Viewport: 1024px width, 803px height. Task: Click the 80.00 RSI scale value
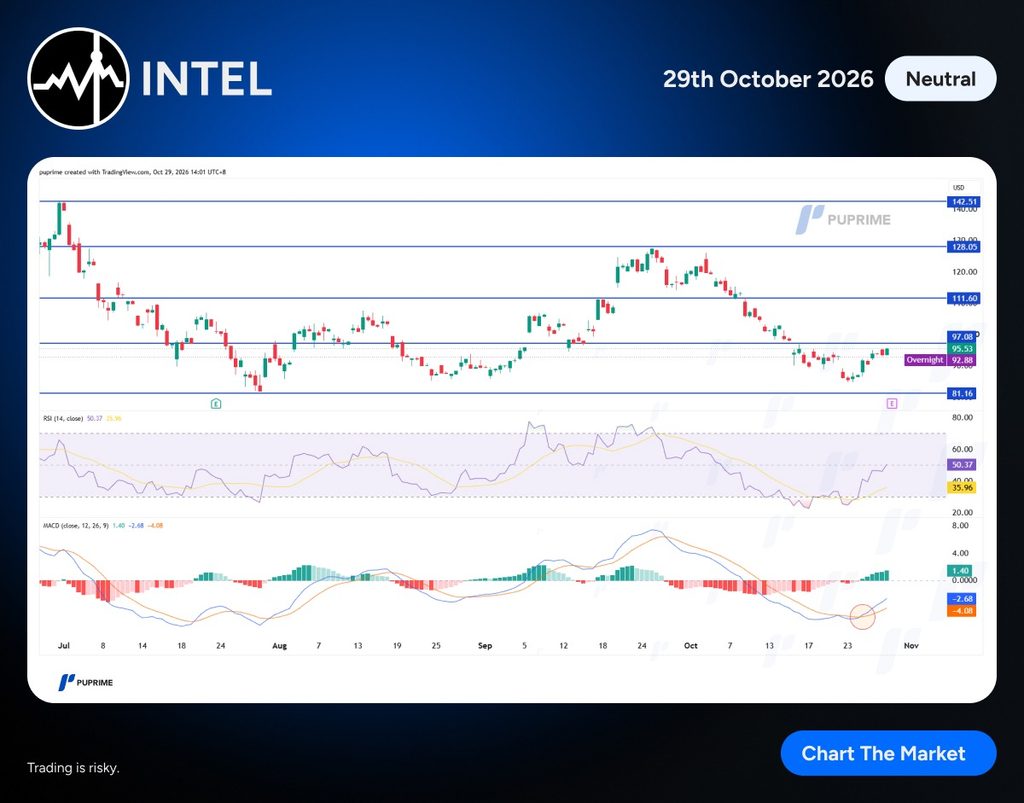tap(963, 417)
